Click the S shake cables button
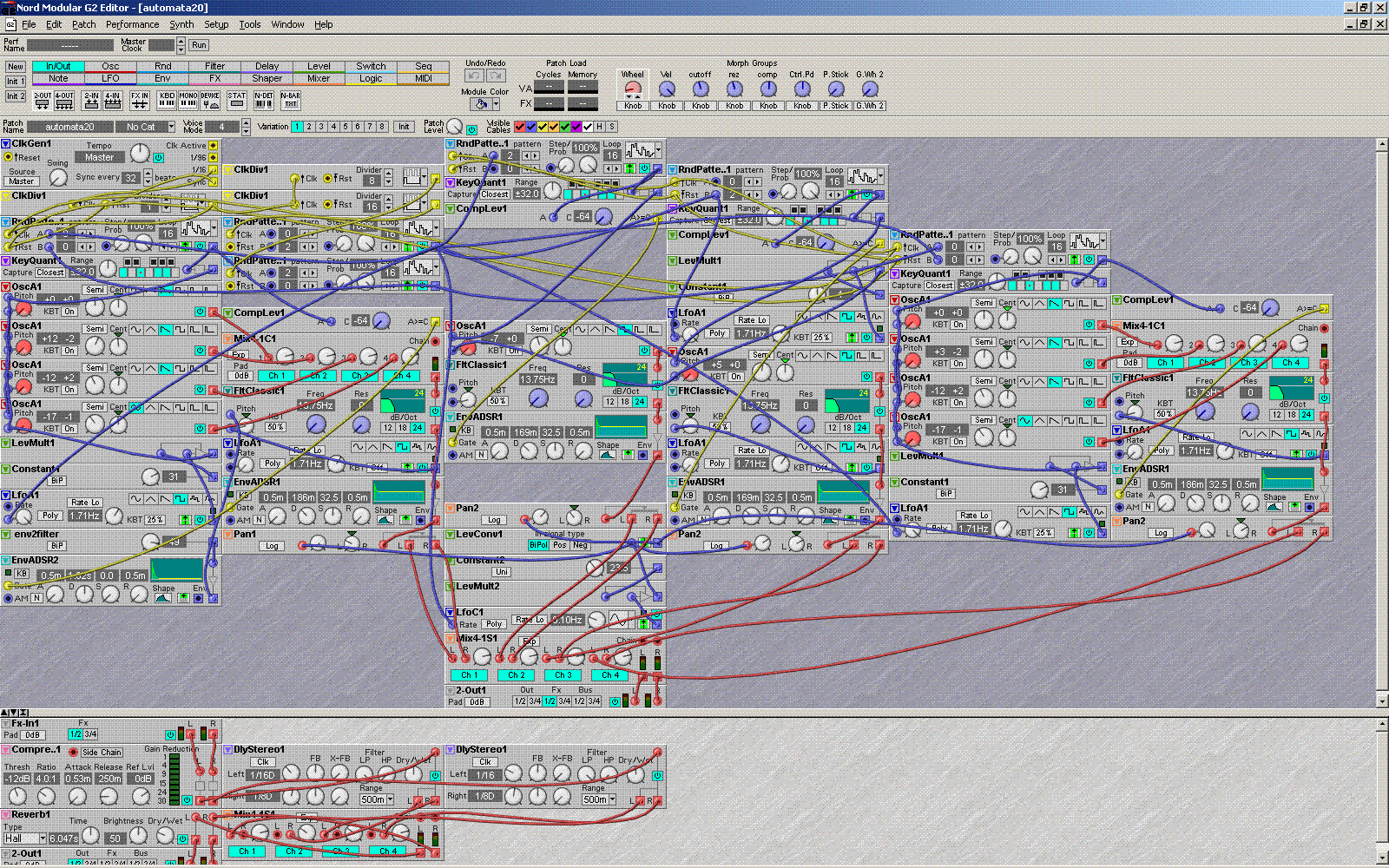Screen dimensions: 1389x868 click(611, 127)
